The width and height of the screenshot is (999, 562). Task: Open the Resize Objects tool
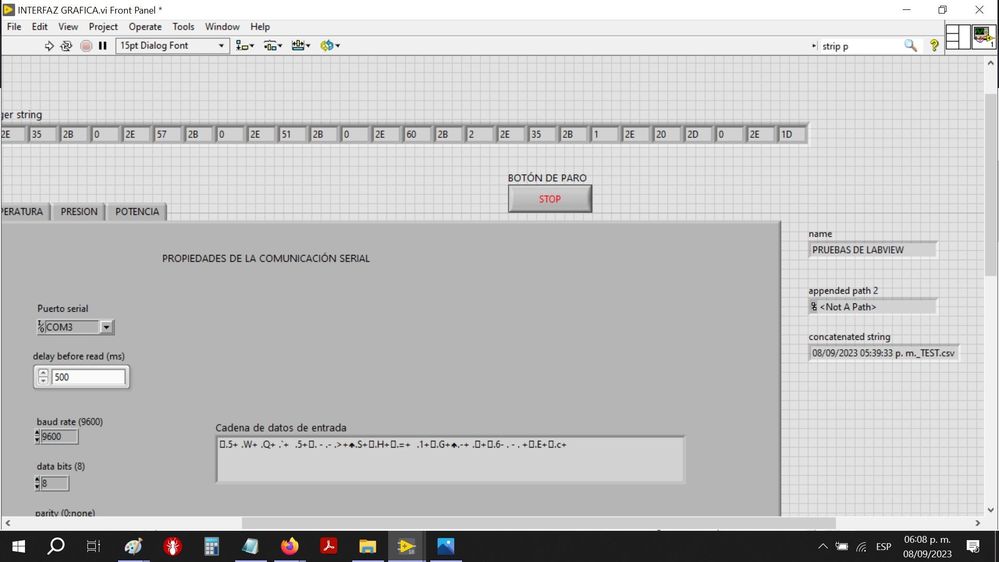pos(301,46)
